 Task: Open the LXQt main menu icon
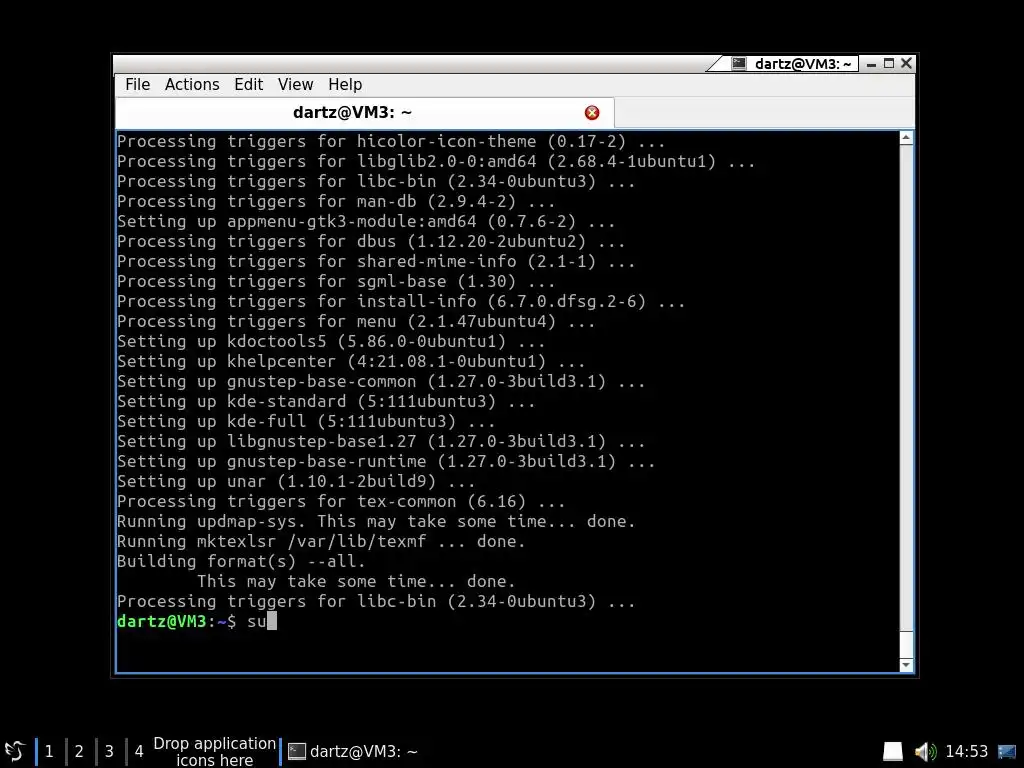[14, 751]
